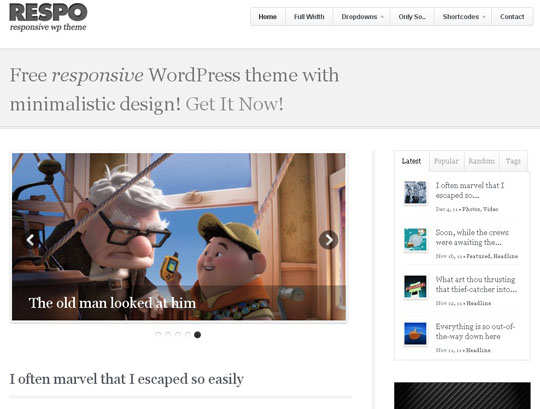
Task: Click the Photos category link
Action: 471,209
